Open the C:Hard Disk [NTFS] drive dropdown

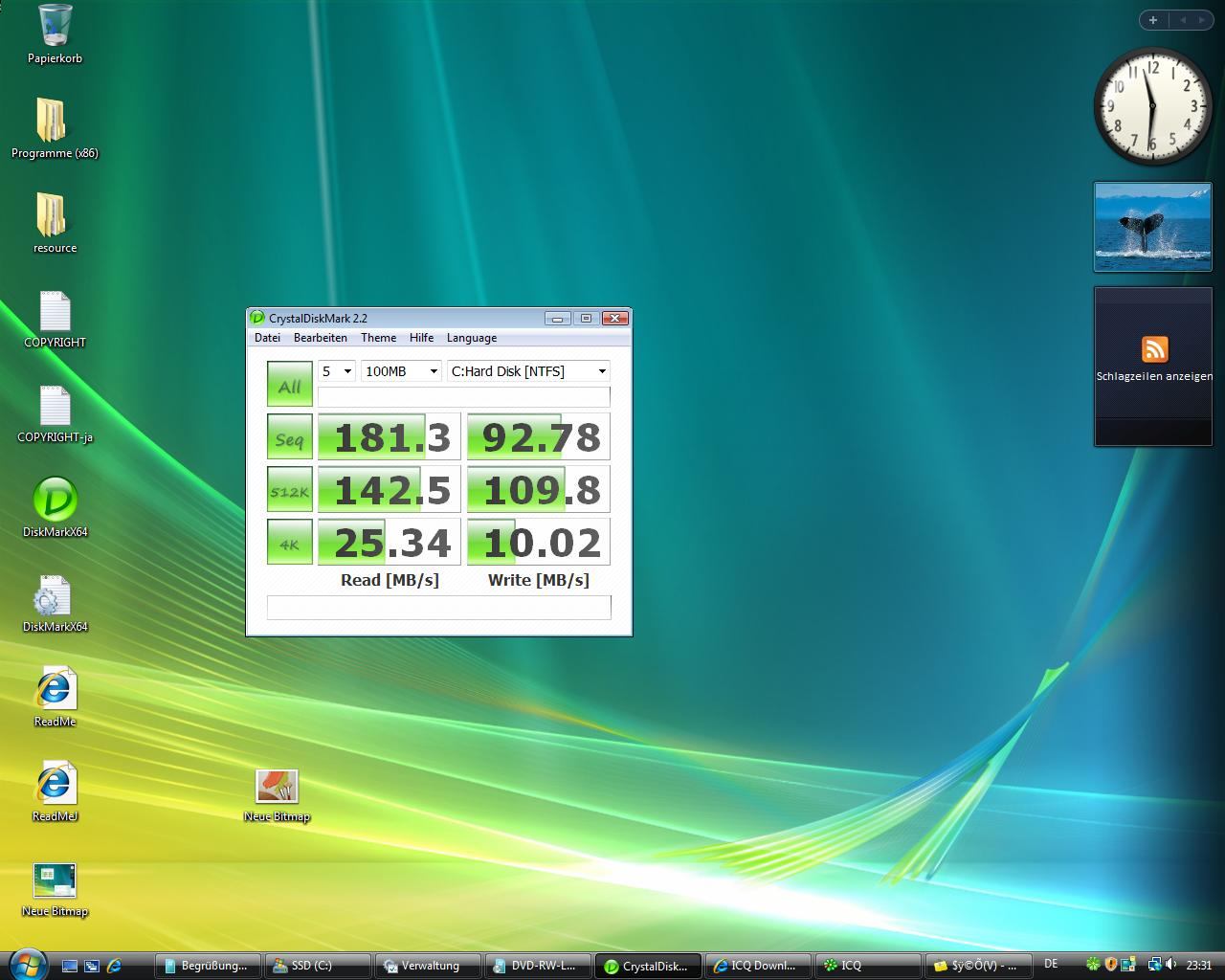click(x=528, y=371)
